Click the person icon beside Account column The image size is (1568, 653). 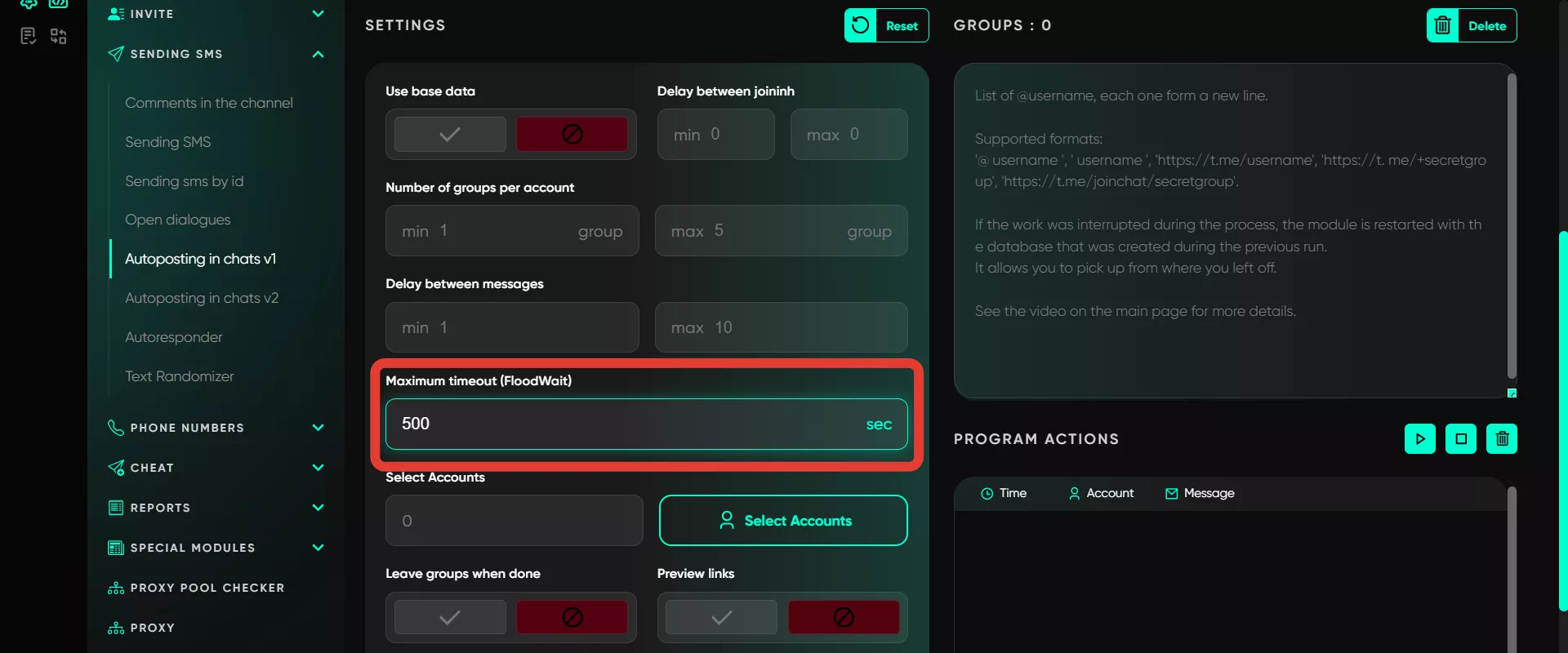1074,494
